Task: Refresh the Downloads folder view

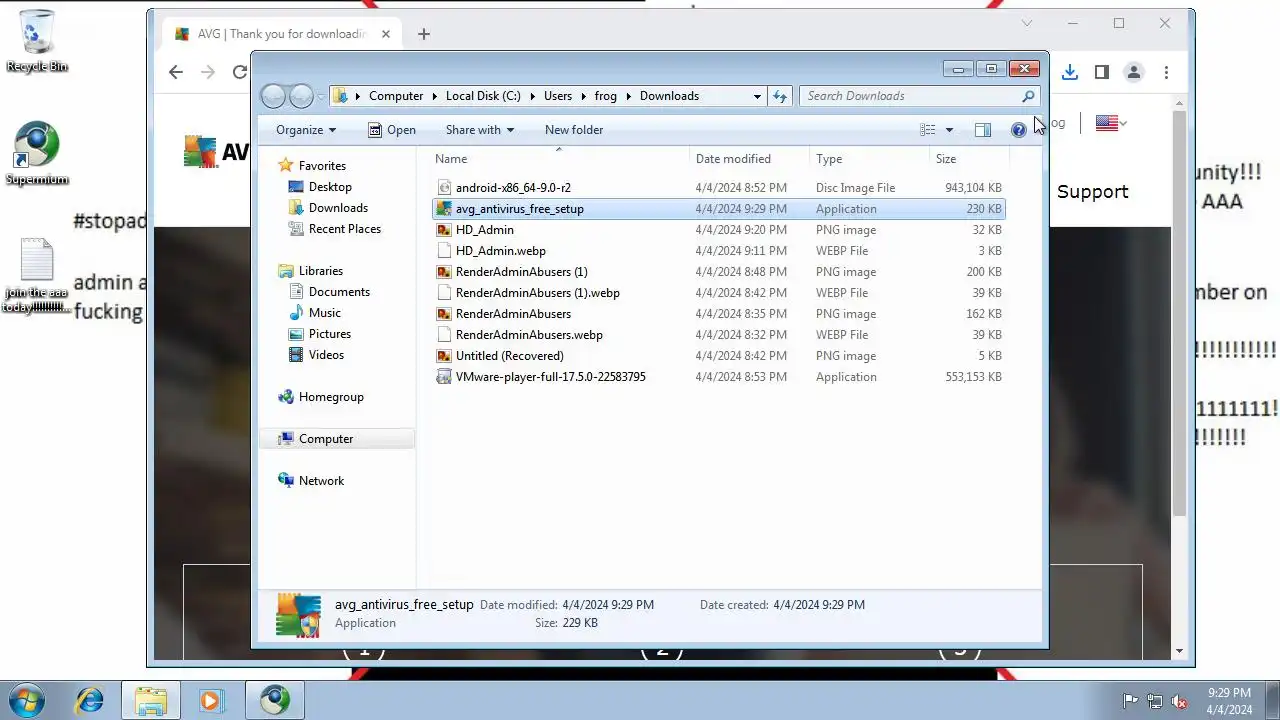Action: click(x=780, y=96)
